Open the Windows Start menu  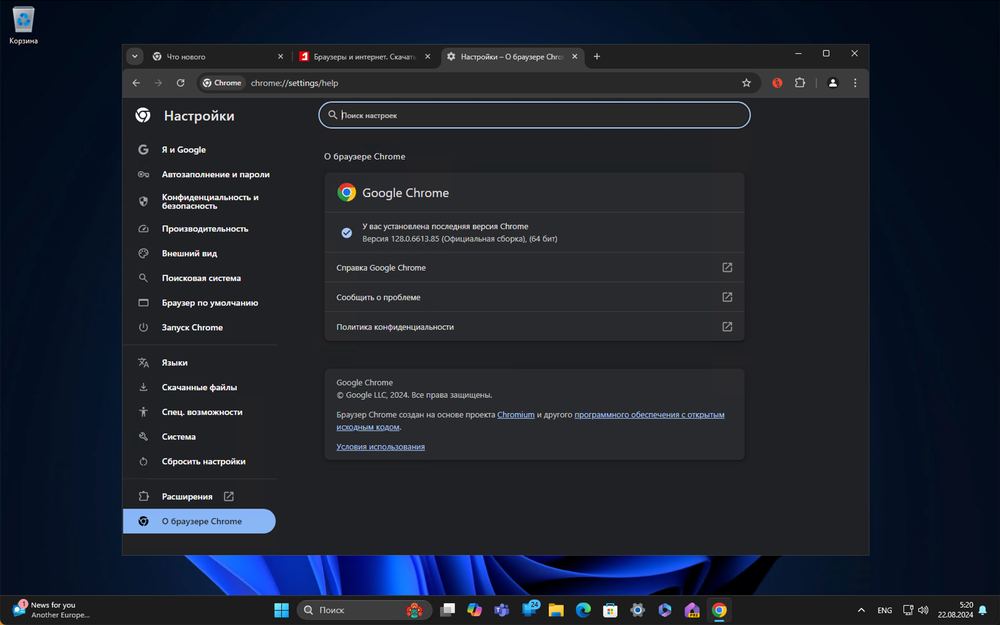281,610
